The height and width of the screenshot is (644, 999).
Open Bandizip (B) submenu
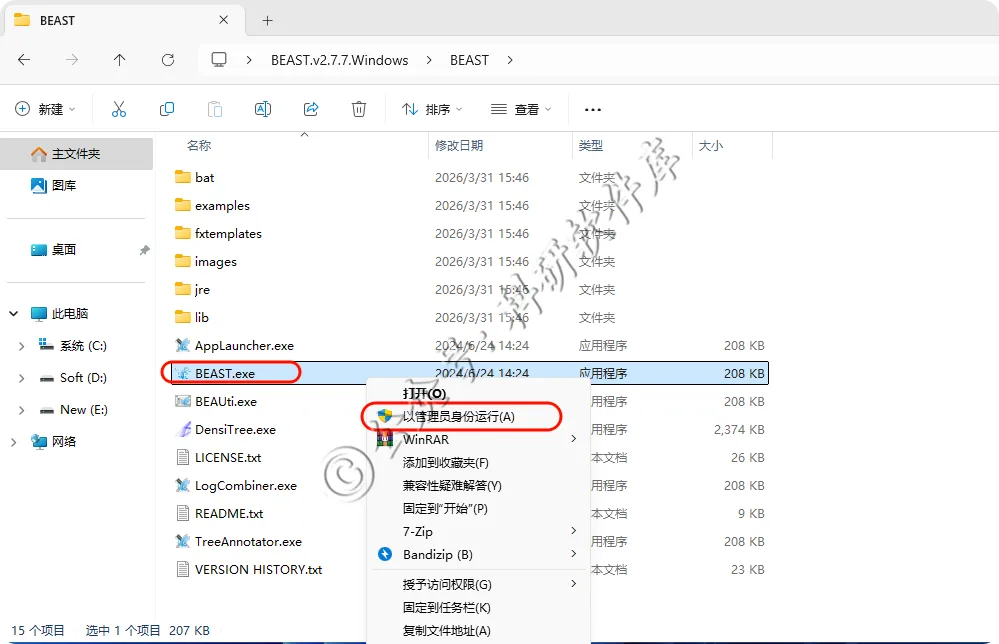coord(478,554)
